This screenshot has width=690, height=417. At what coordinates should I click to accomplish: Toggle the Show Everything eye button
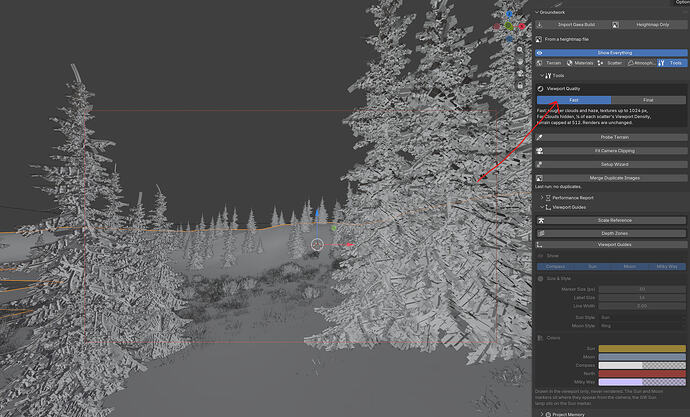click(x=611, y=53)
